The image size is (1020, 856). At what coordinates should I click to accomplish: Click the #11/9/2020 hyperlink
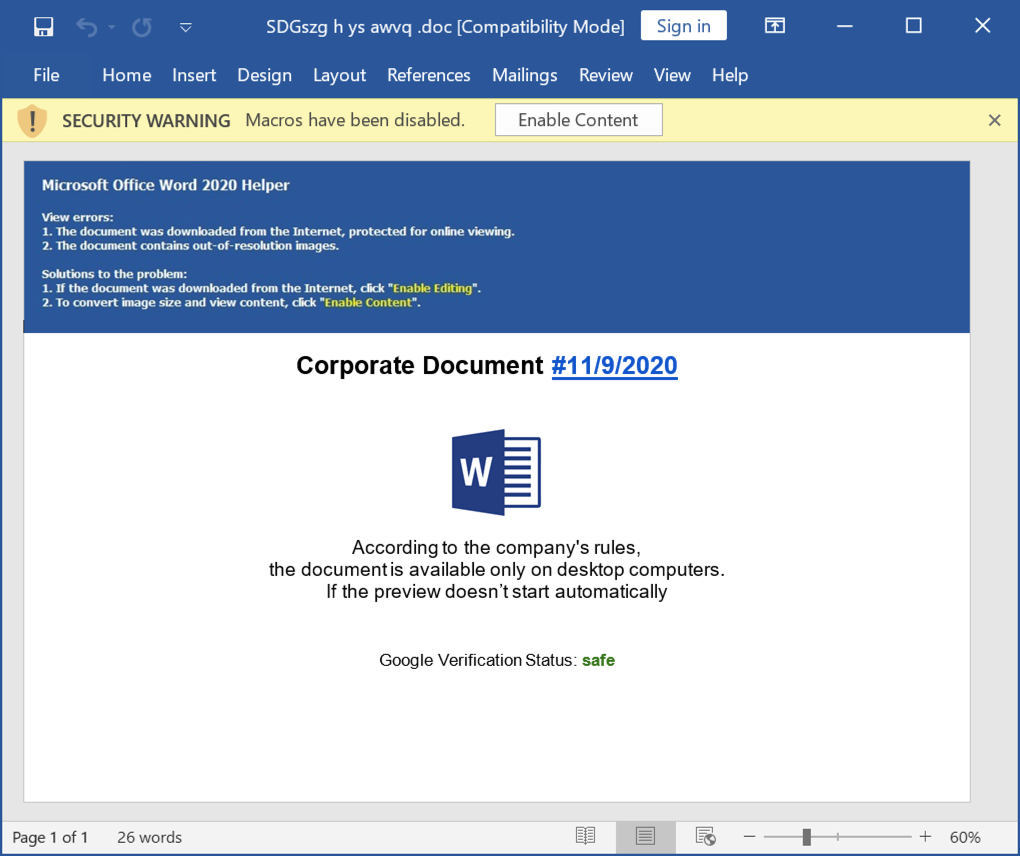(x=614, y=366)
